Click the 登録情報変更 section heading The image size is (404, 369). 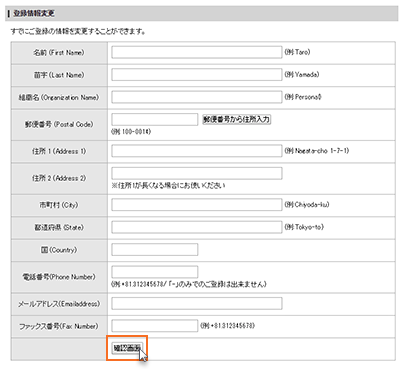[34, 13]
